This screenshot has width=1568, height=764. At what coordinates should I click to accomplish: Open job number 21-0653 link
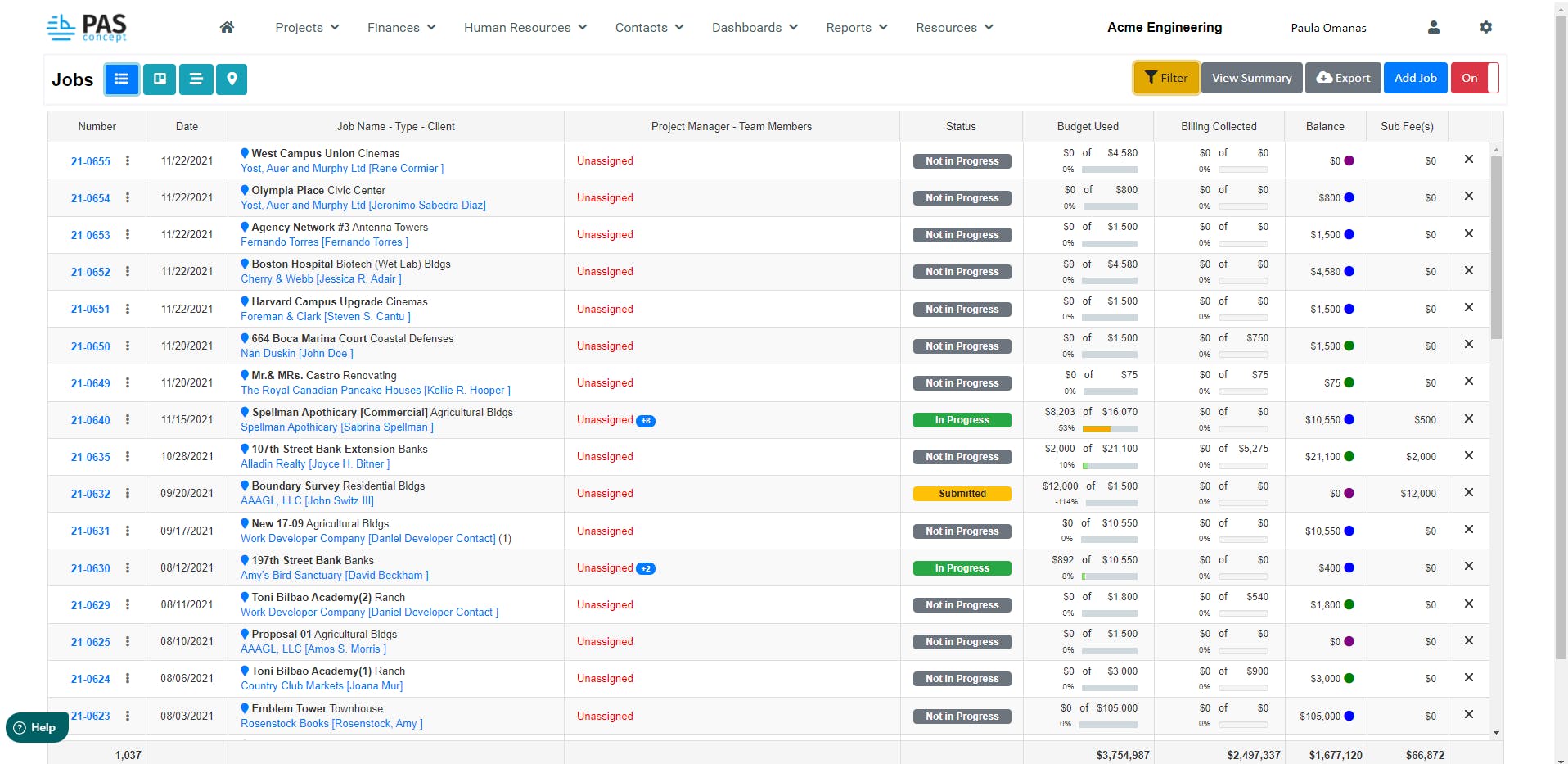click(x=90, y=235)
